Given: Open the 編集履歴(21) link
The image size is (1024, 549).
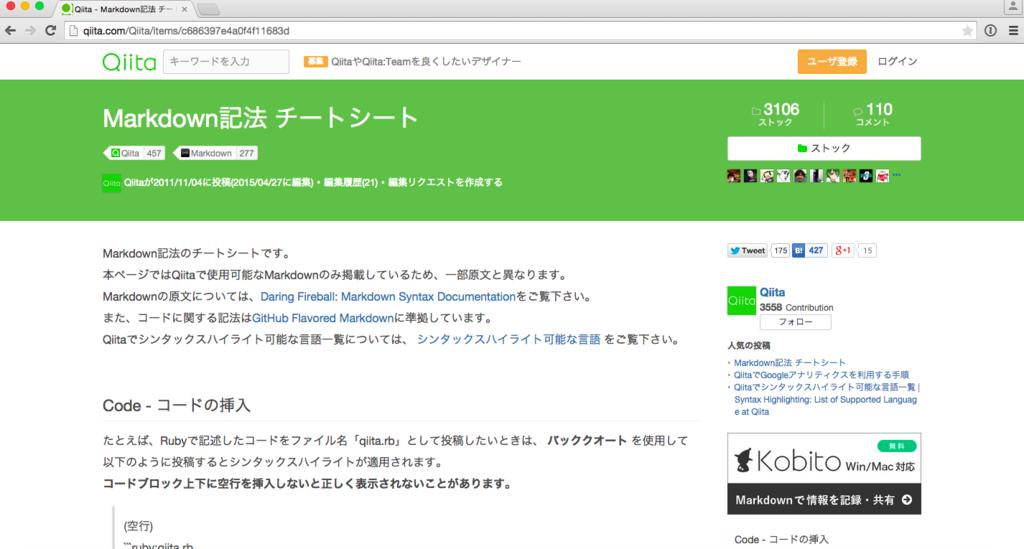Looking at the screenshot, I should point(351,183).
